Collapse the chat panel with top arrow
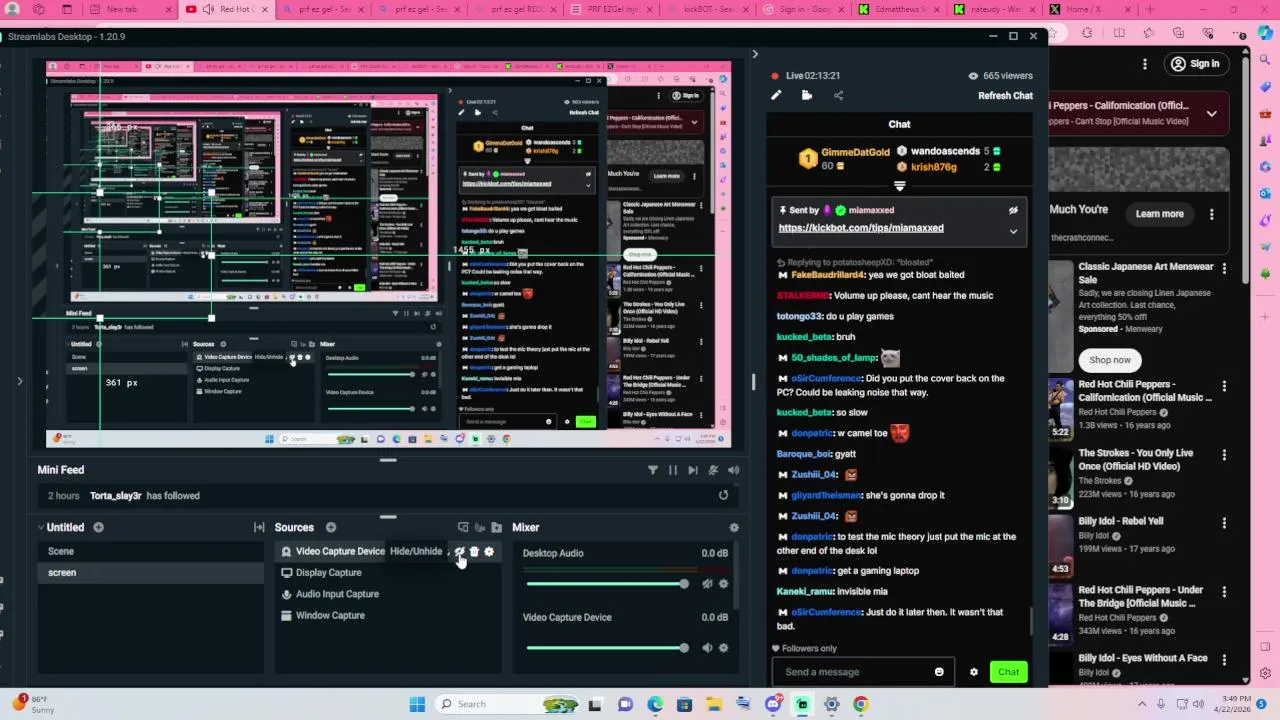The height and width of the screenshot is (720, 1280). [755, 54]
